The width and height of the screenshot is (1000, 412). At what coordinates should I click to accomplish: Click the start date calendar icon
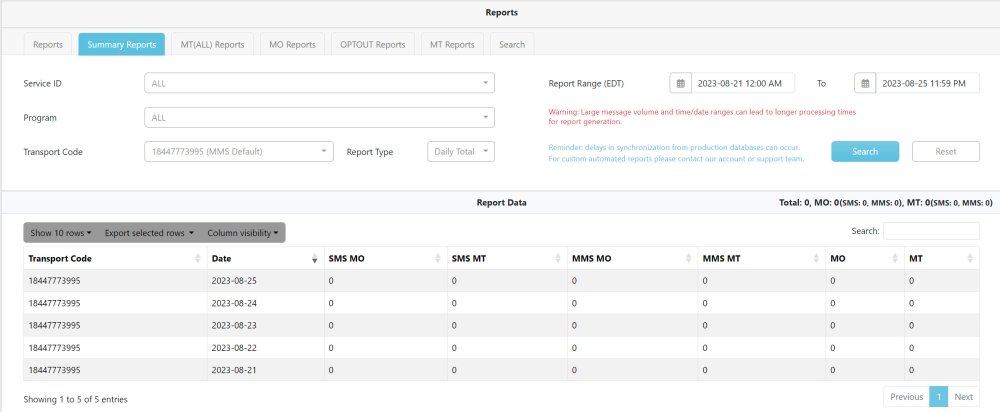(680, 83)
